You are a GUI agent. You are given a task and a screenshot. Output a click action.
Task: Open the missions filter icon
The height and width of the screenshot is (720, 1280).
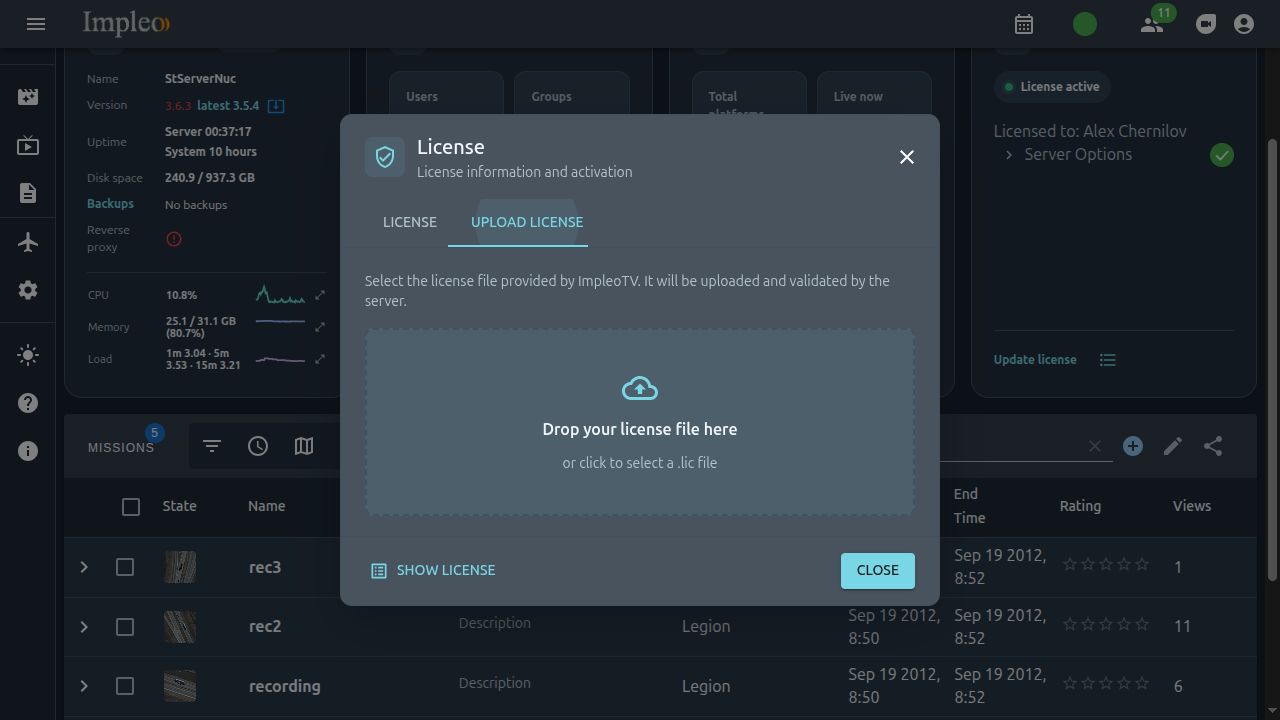click(x=212, y=446)
